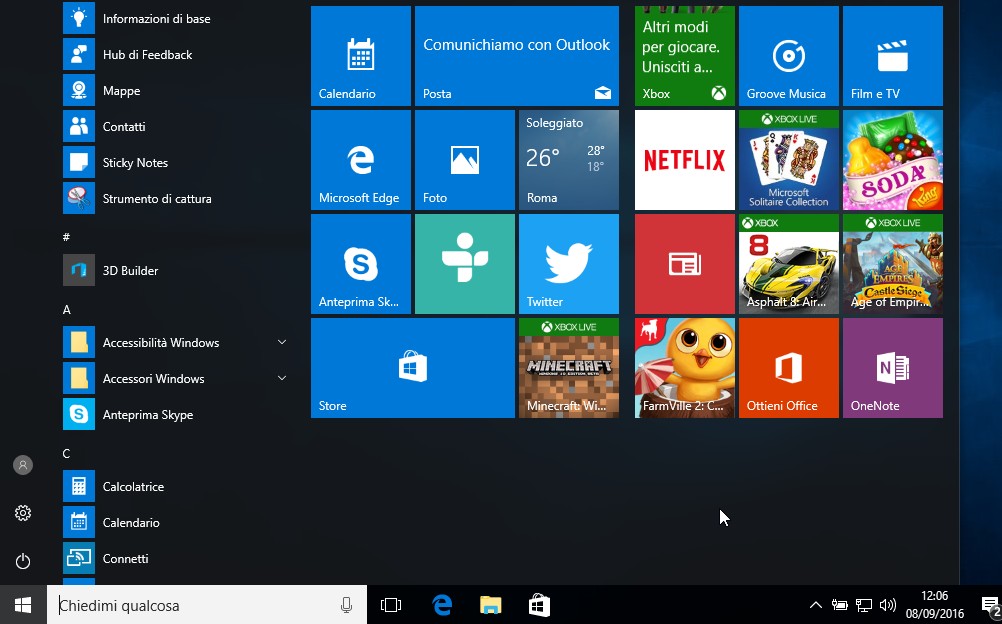Viewport: 1002px width, 624px height.
Task: Open Store from the taskbar
Action: [x=539, y=605]
